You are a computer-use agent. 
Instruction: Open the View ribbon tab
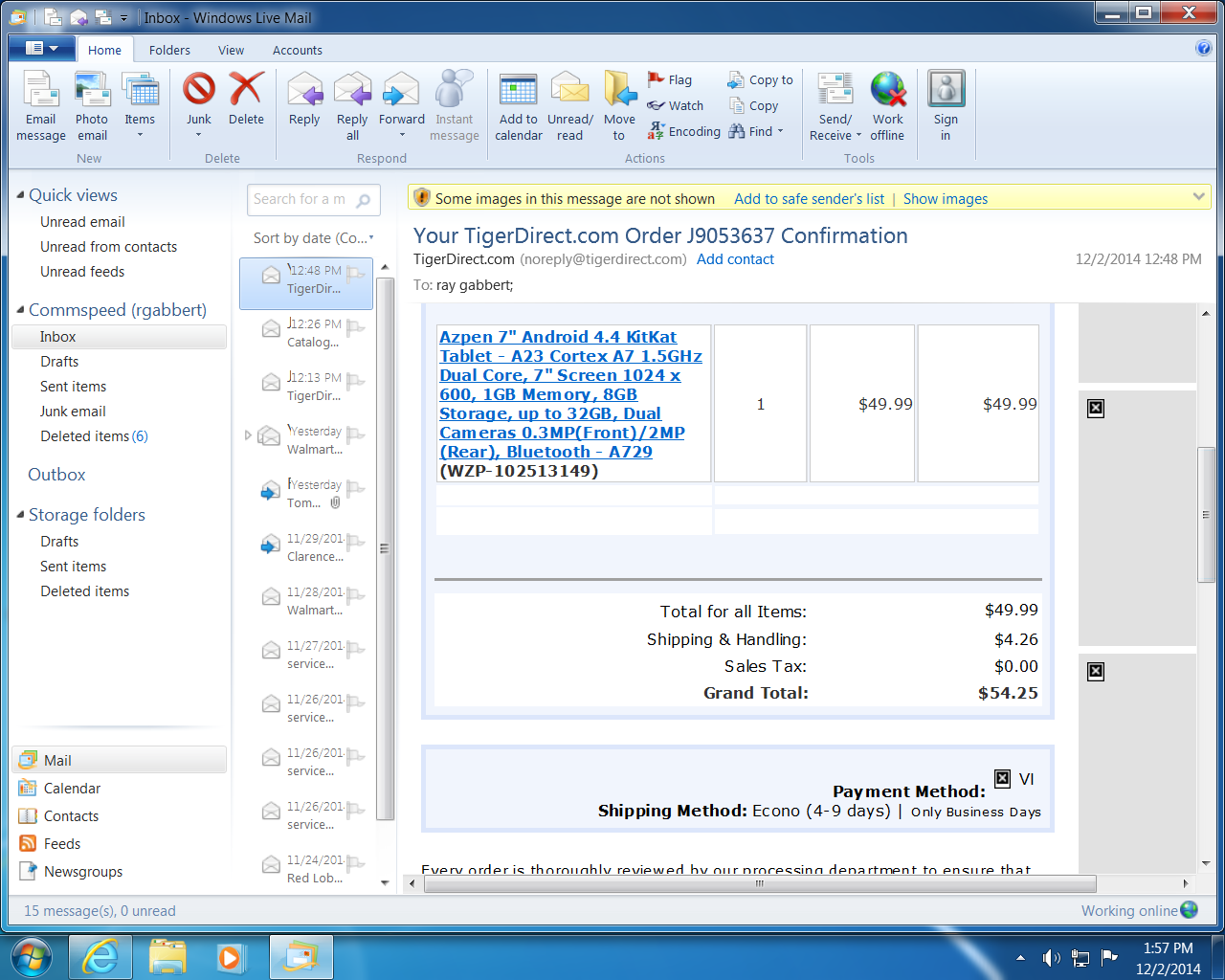point(231,50)
